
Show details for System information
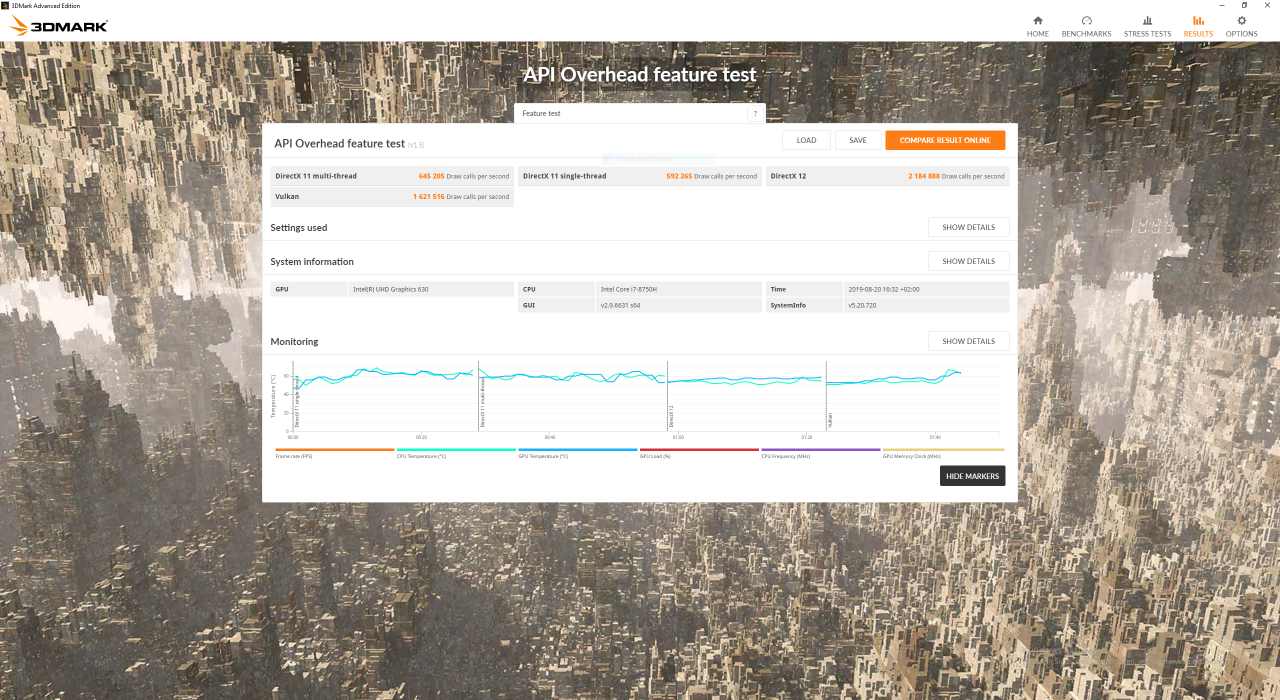pyautogui.click(x=968, y=261)
